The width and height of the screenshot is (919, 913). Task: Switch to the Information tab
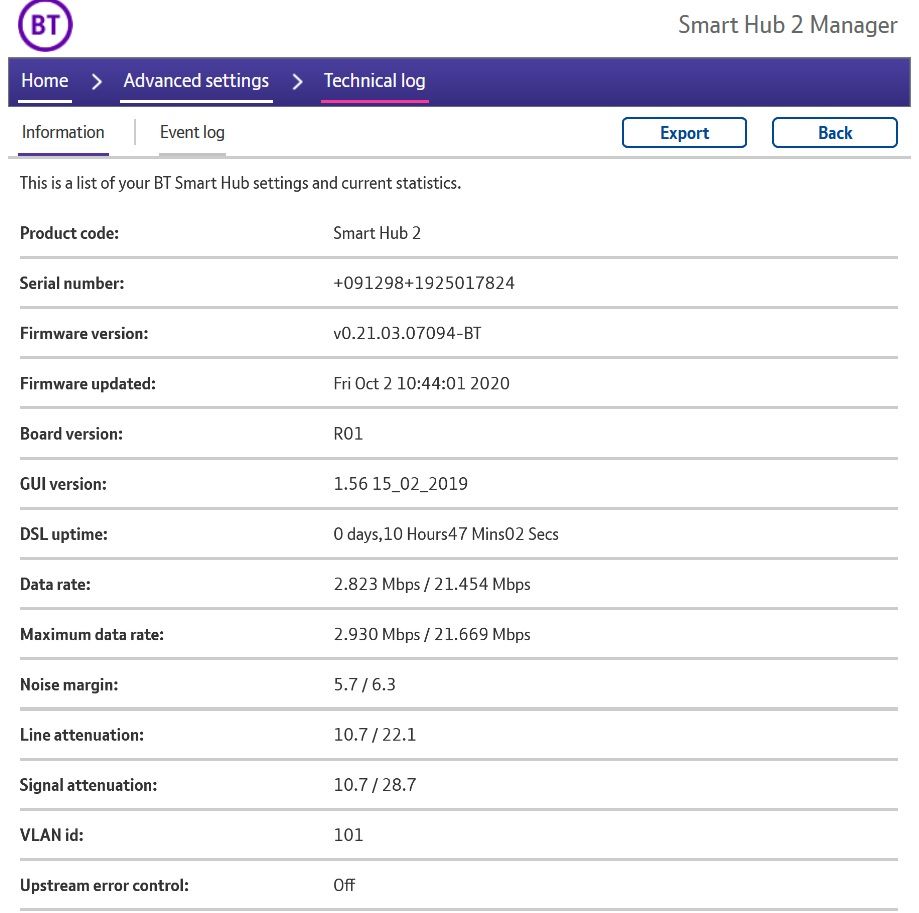point(63,132)
